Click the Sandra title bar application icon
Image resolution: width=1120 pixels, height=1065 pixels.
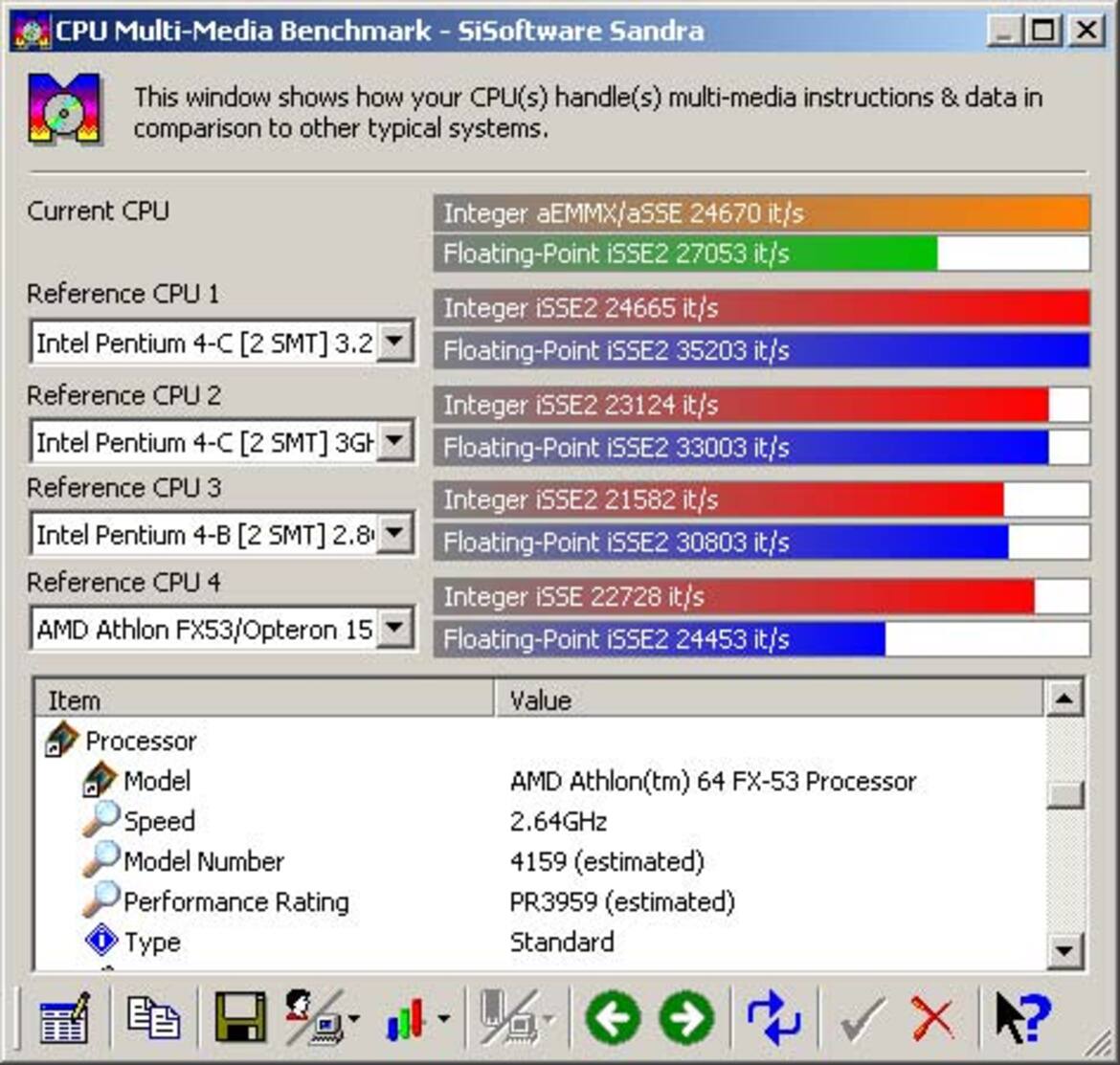coord(31,32)
